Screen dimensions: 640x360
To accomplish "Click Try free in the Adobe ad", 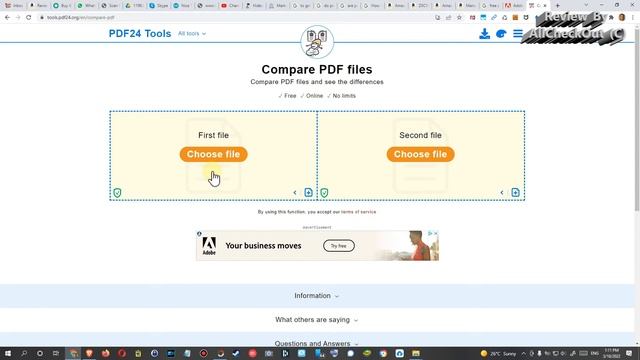I will pos(339,246).
